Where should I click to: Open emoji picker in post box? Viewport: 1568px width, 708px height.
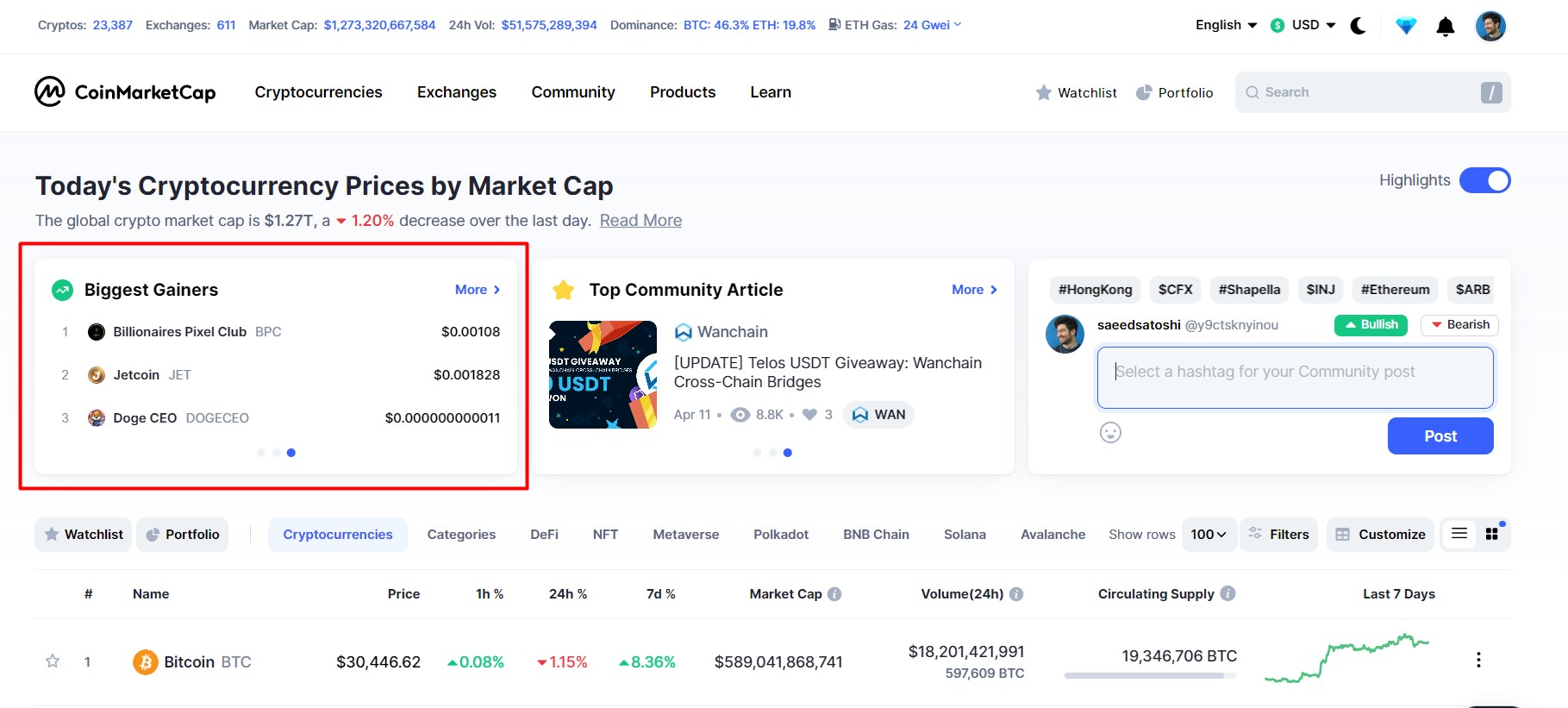tap(1110, 433)
